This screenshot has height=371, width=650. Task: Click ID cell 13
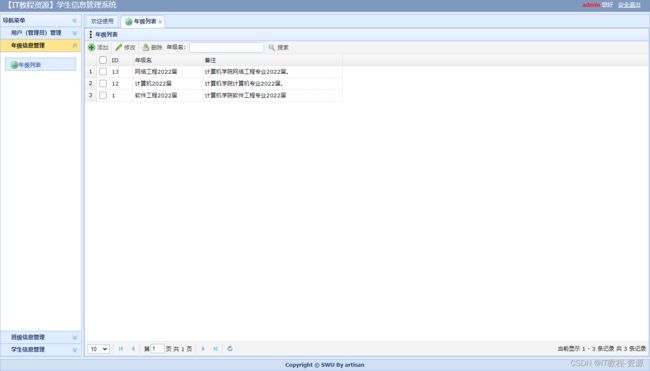115,72
